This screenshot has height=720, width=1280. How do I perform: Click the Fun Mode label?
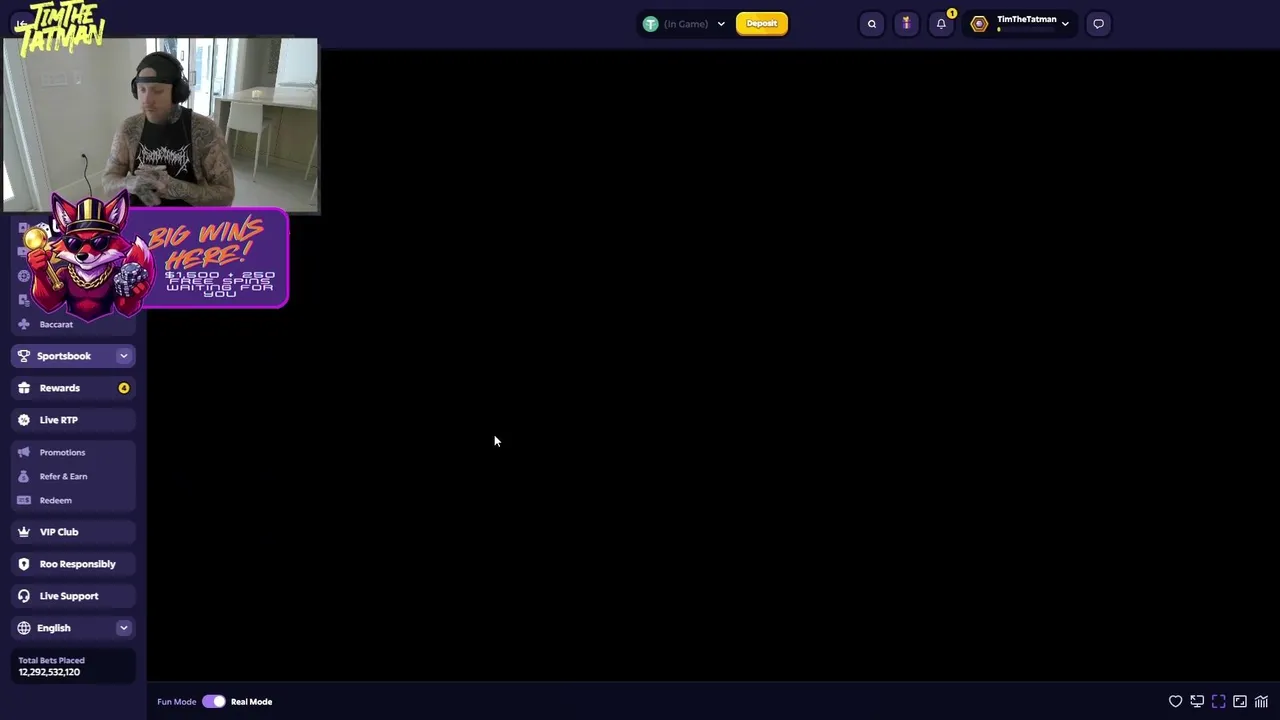pos(177,702)
